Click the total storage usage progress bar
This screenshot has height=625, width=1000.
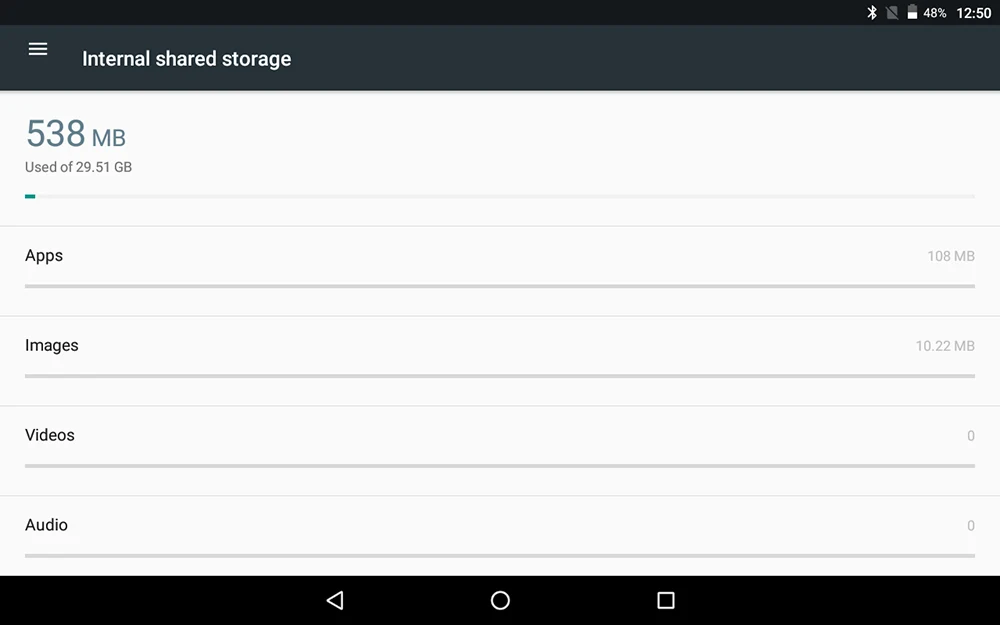tap(500, 196)
